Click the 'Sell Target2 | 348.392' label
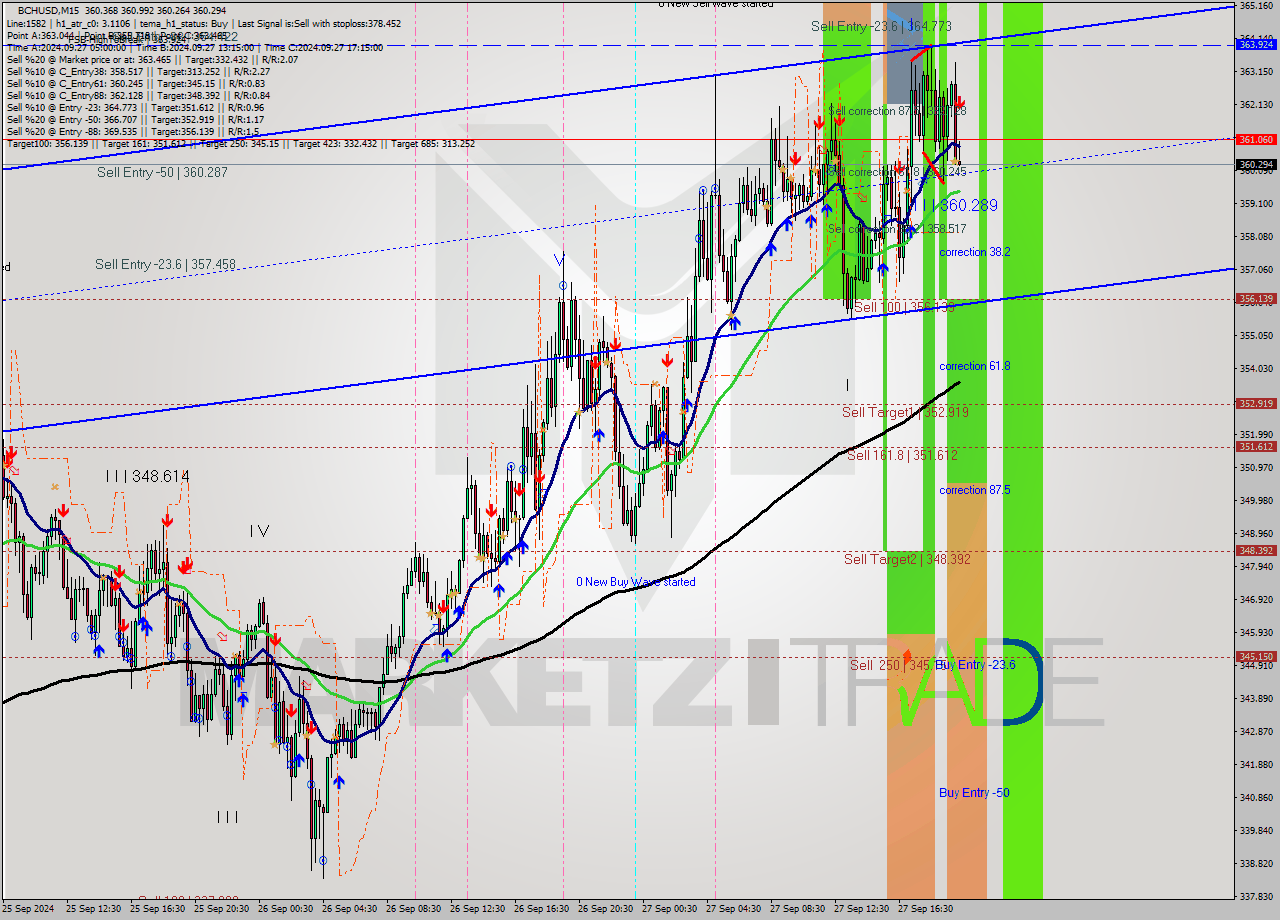 coord(907,559)
